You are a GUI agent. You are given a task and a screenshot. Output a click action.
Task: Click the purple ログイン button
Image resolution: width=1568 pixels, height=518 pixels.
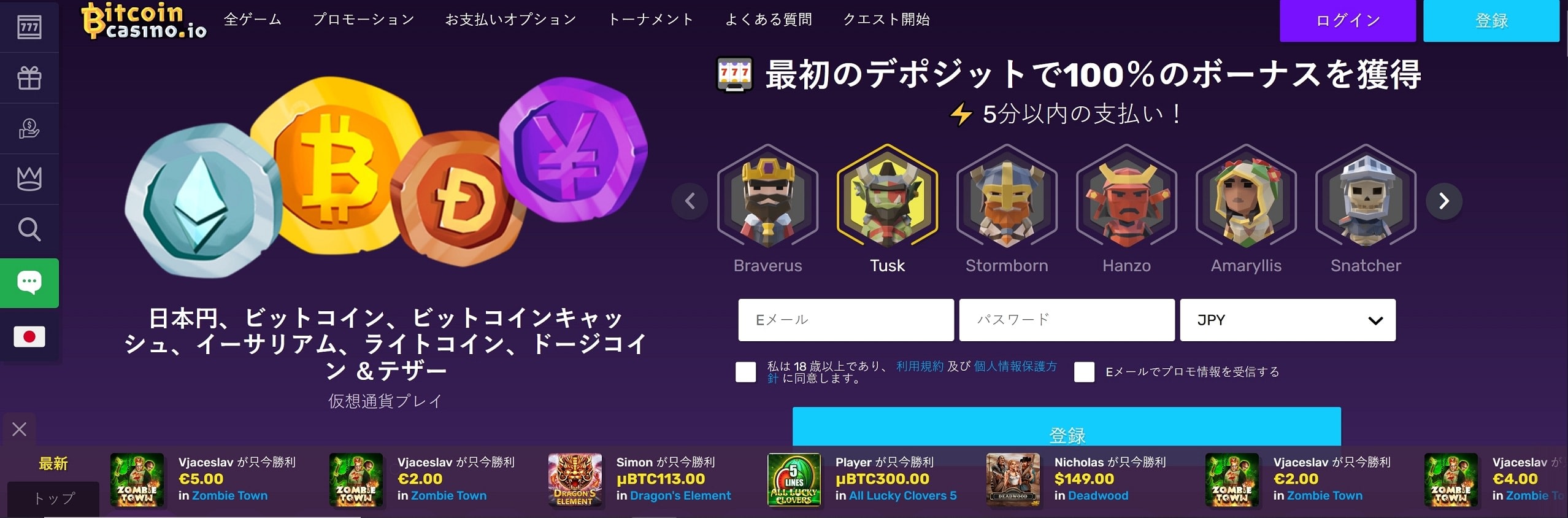pos(1348,21)
